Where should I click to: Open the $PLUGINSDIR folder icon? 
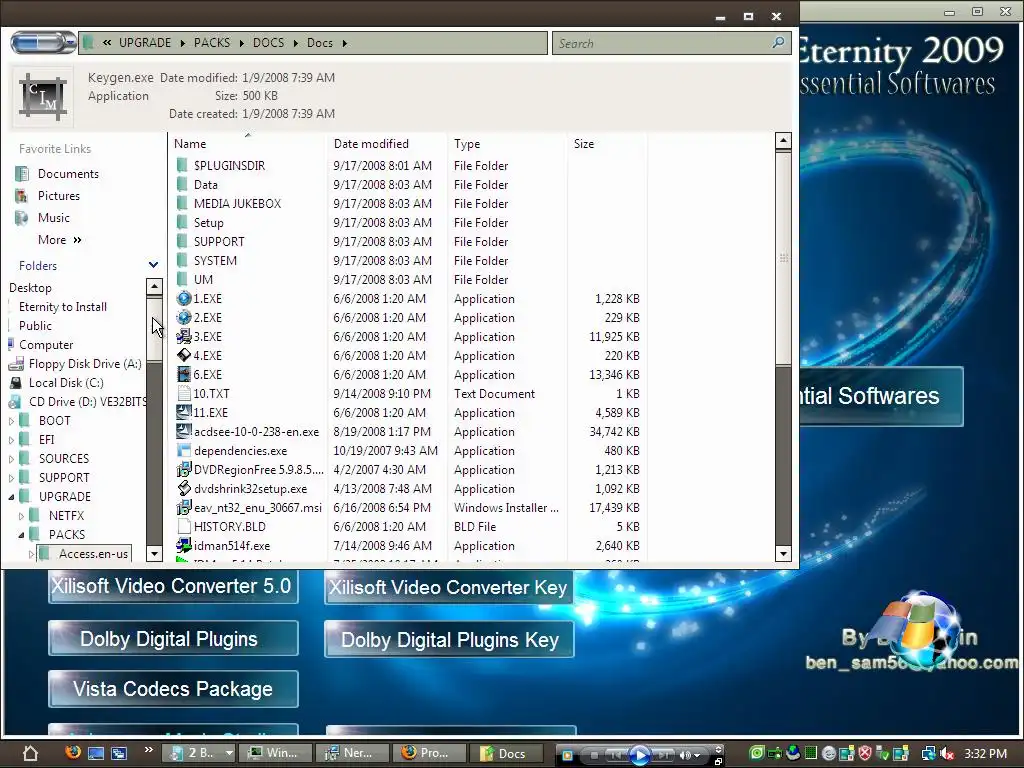pos(183,165)
